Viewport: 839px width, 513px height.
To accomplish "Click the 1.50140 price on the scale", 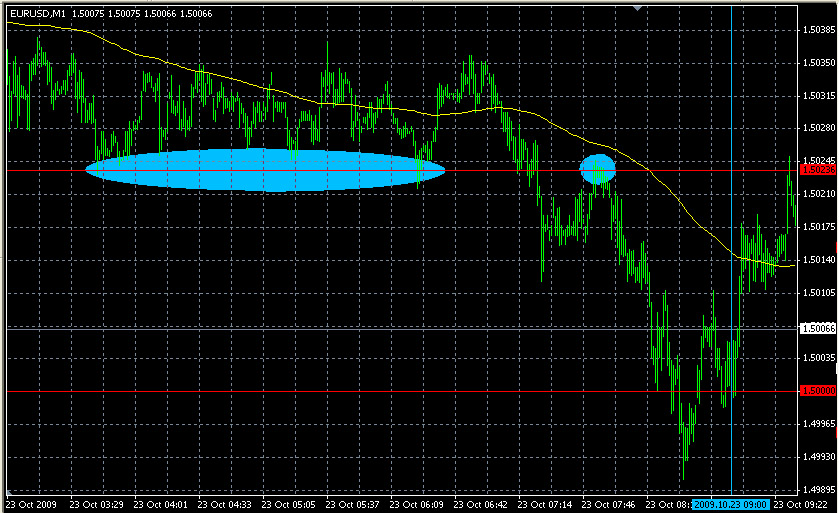I will 818,260.
